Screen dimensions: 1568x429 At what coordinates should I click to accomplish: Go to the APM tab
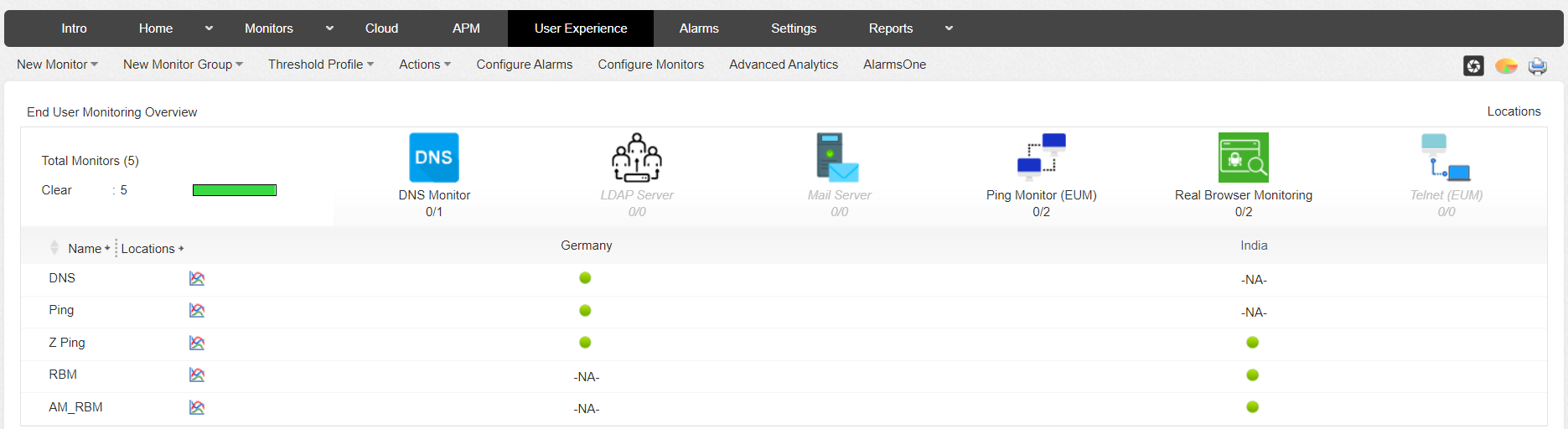tap(466, 28)
